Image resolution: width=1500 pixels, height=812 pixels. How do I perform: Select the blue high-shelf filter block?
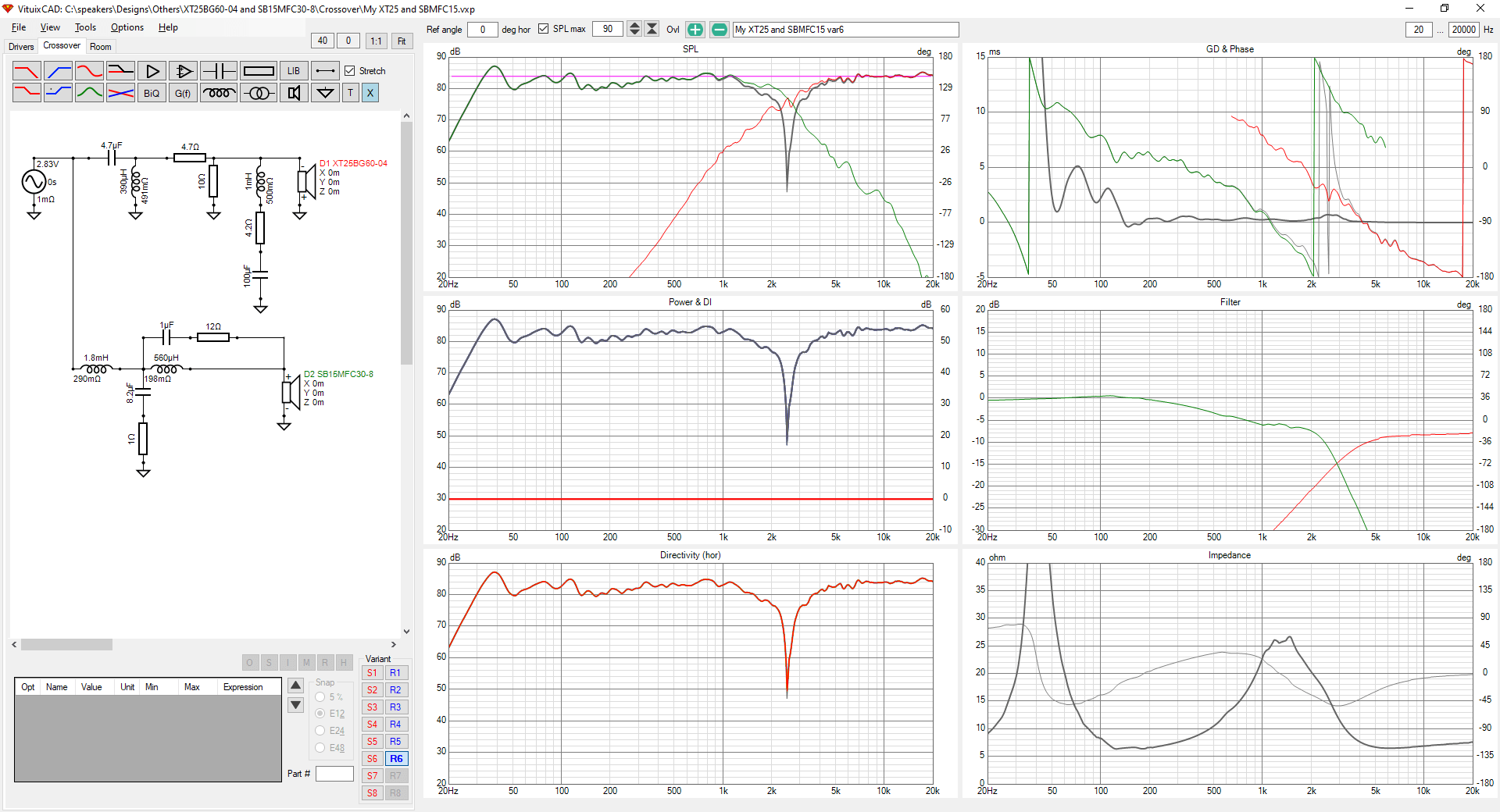(x=58, y=93)
